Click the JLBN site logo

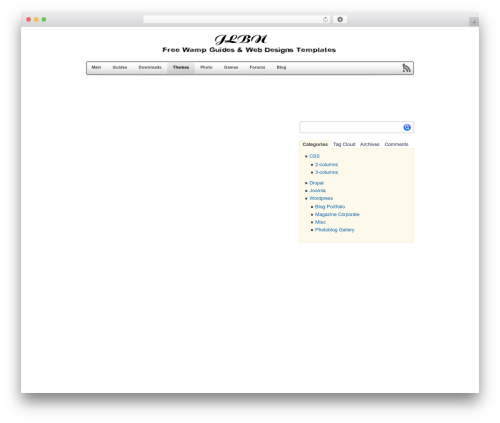tap(241, 39)
